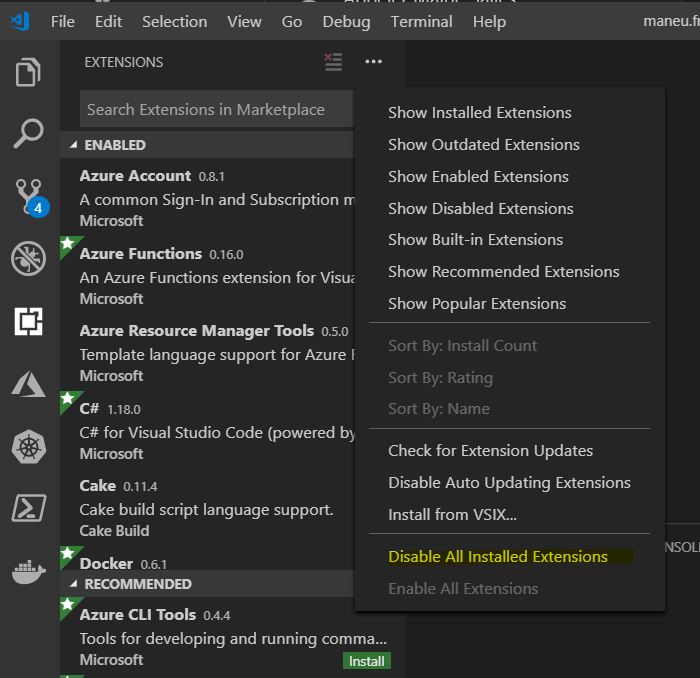The width and height of the screenshot is (700, 678).
Task: Focus the Search Extensions in Marketplace field
Action: pos(217,109)
